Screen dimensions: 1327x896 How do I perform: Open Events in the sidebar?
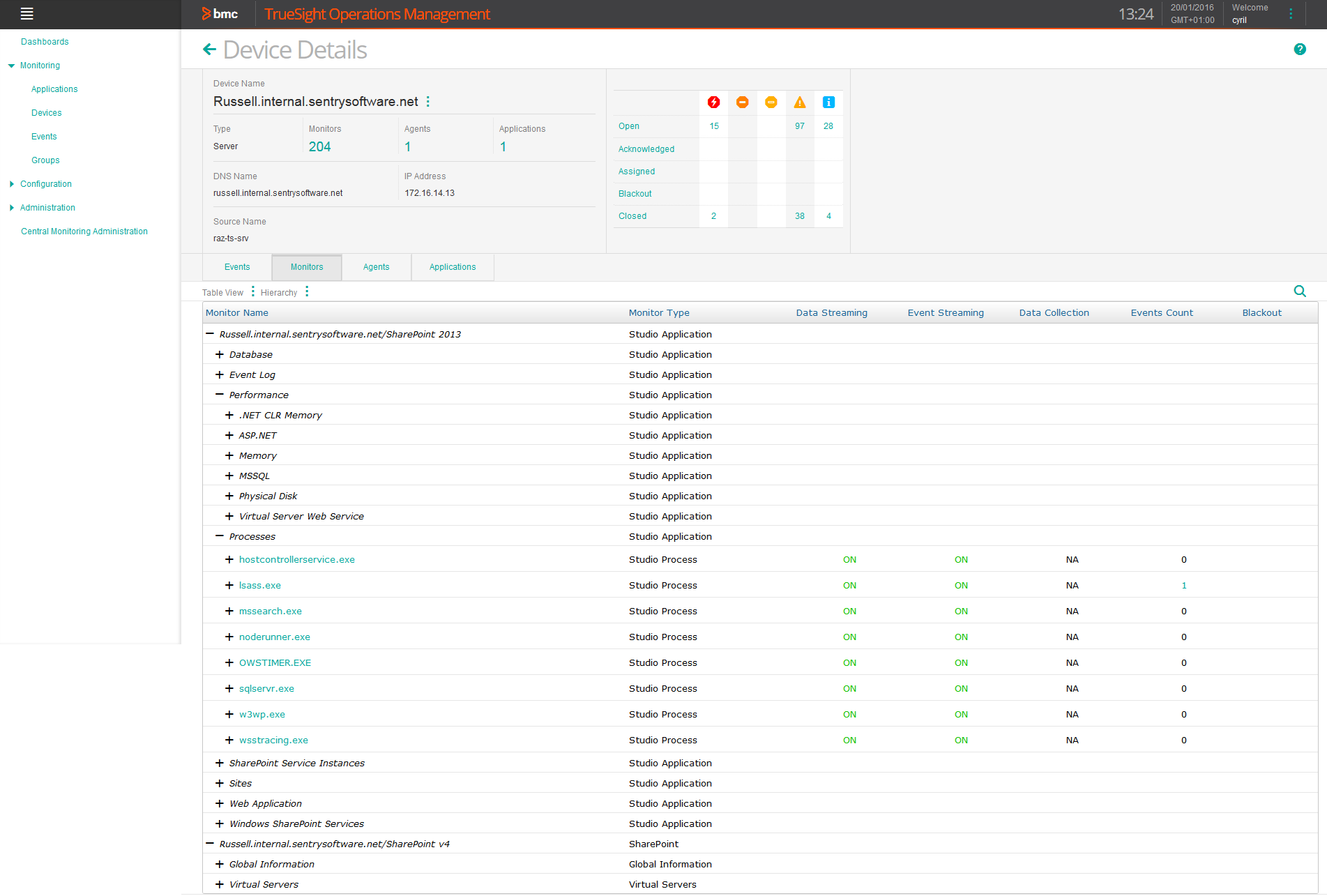(x=44, y=137)
